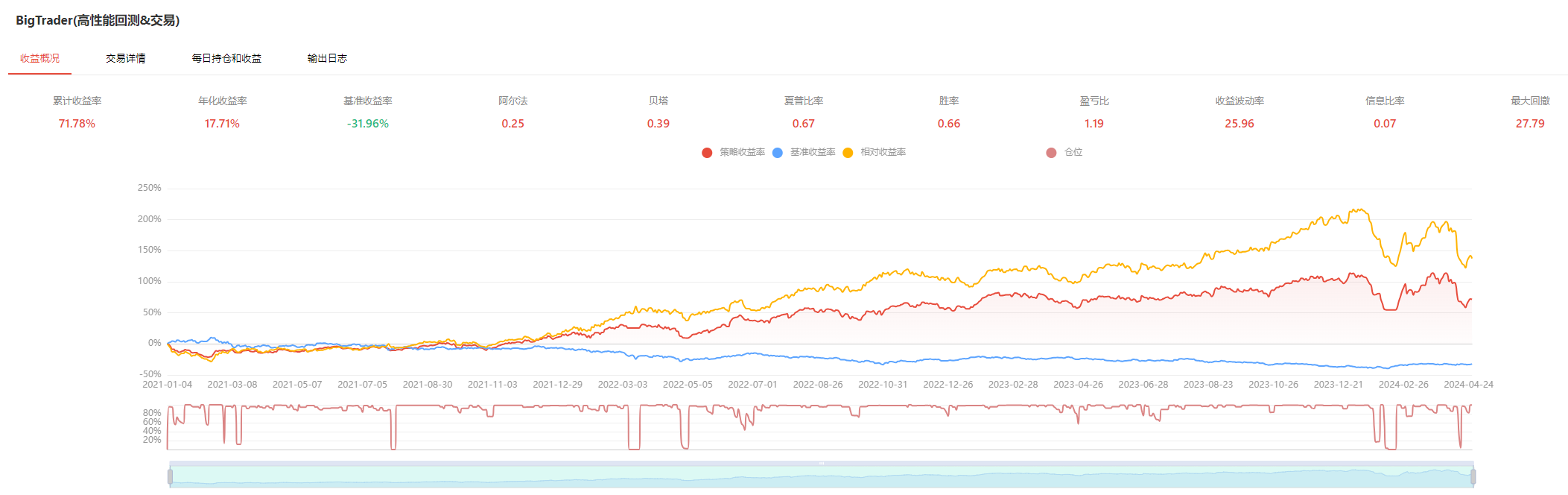This screenshot has width=1568, height=495.
Task: Open the 交易详情 tab
Action: pyautogui.click(x=125, y=58)
